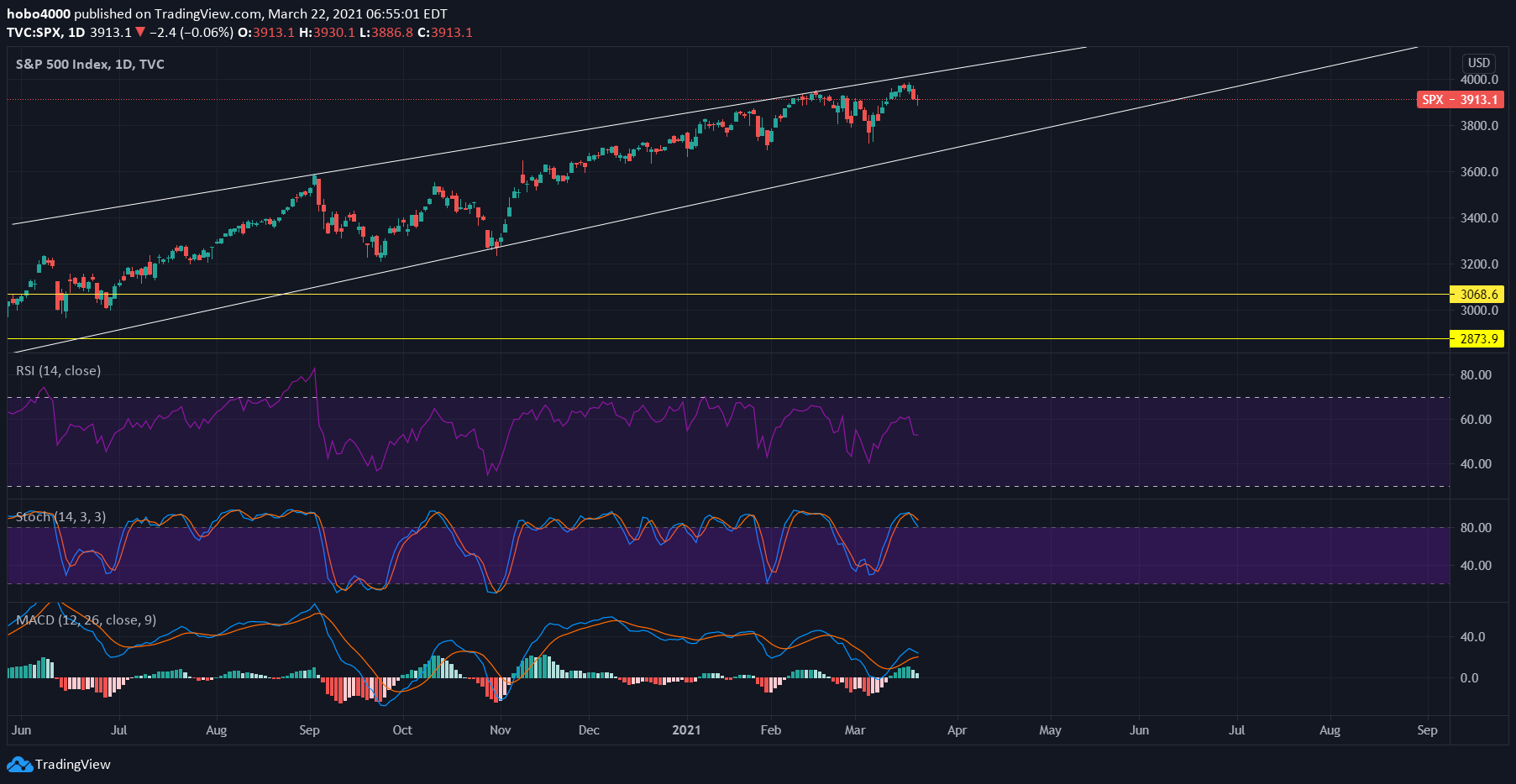1516x784 pixels.
Task: Click the Mar time axis label
Action: [855, 730]
